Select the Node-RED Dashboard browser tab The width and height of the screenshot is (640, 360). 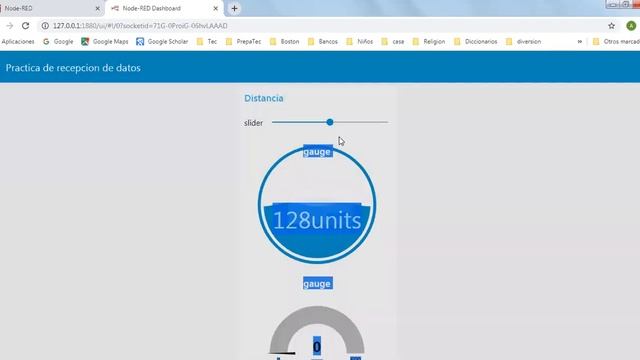(x=163, y=8)
